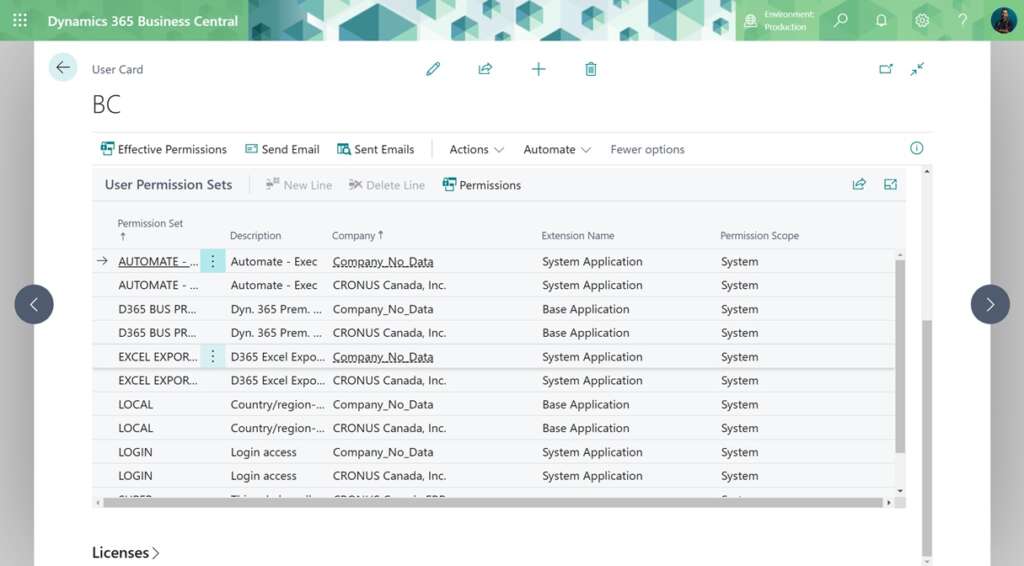Open the help question mark
Image resolution: width=1024 pixels, height=566 pixels.
962,20
